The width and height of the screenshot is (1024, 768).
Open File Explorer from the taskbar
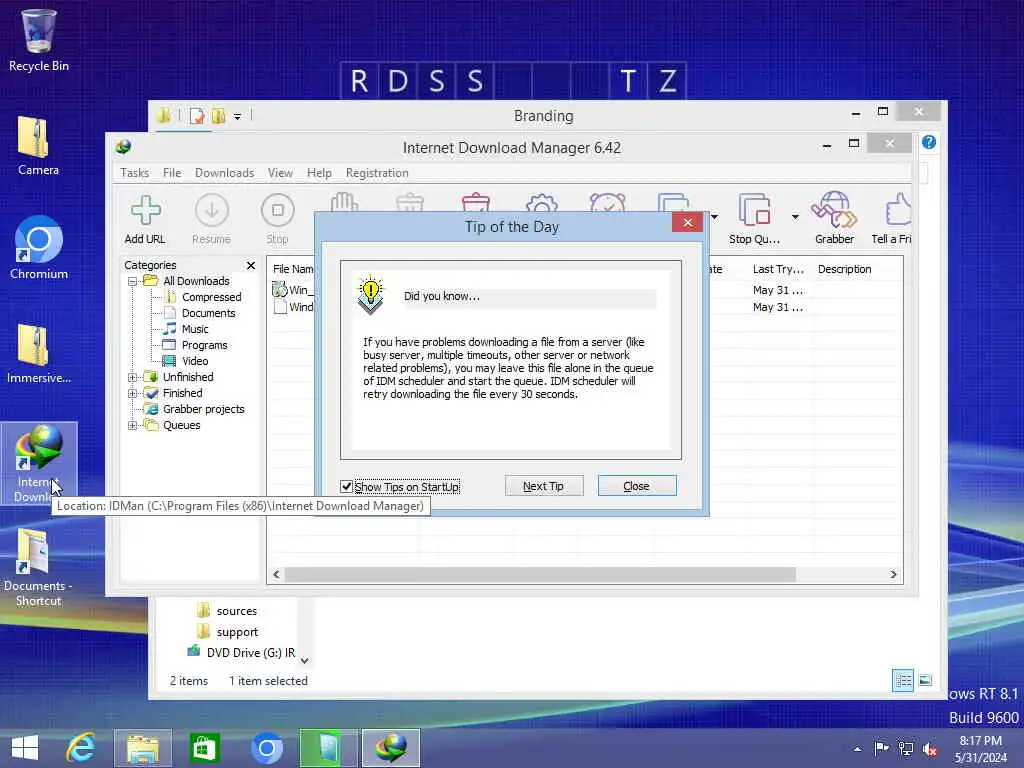pyautogui.click(x=143, y=748)
